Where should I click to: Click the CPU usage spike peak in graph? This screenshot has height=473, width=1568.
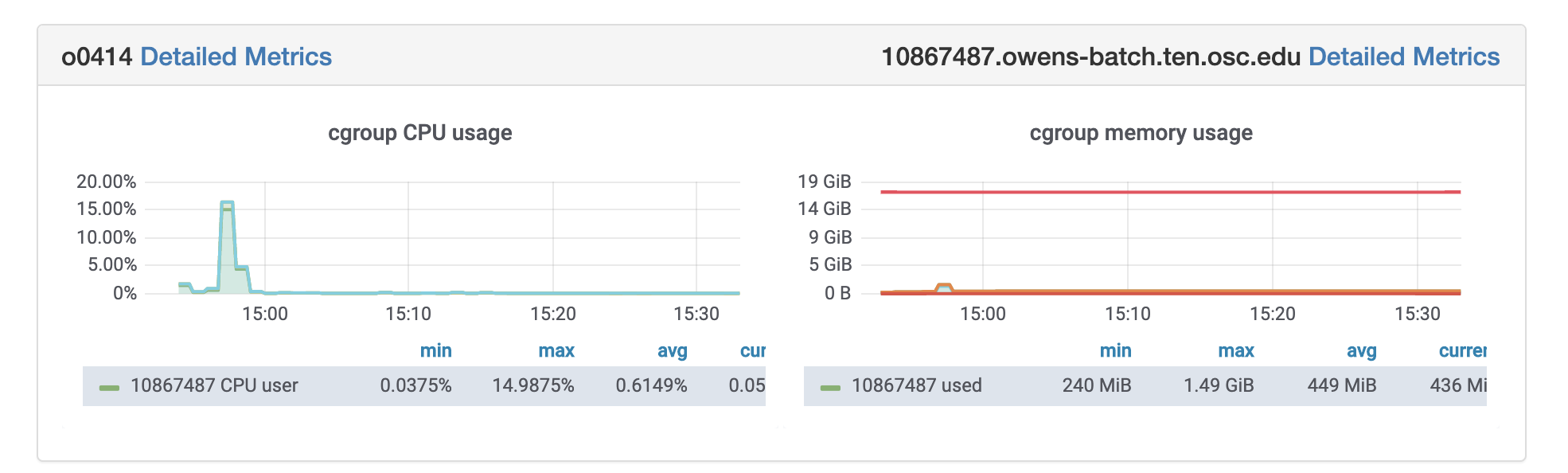coord(227,204)
